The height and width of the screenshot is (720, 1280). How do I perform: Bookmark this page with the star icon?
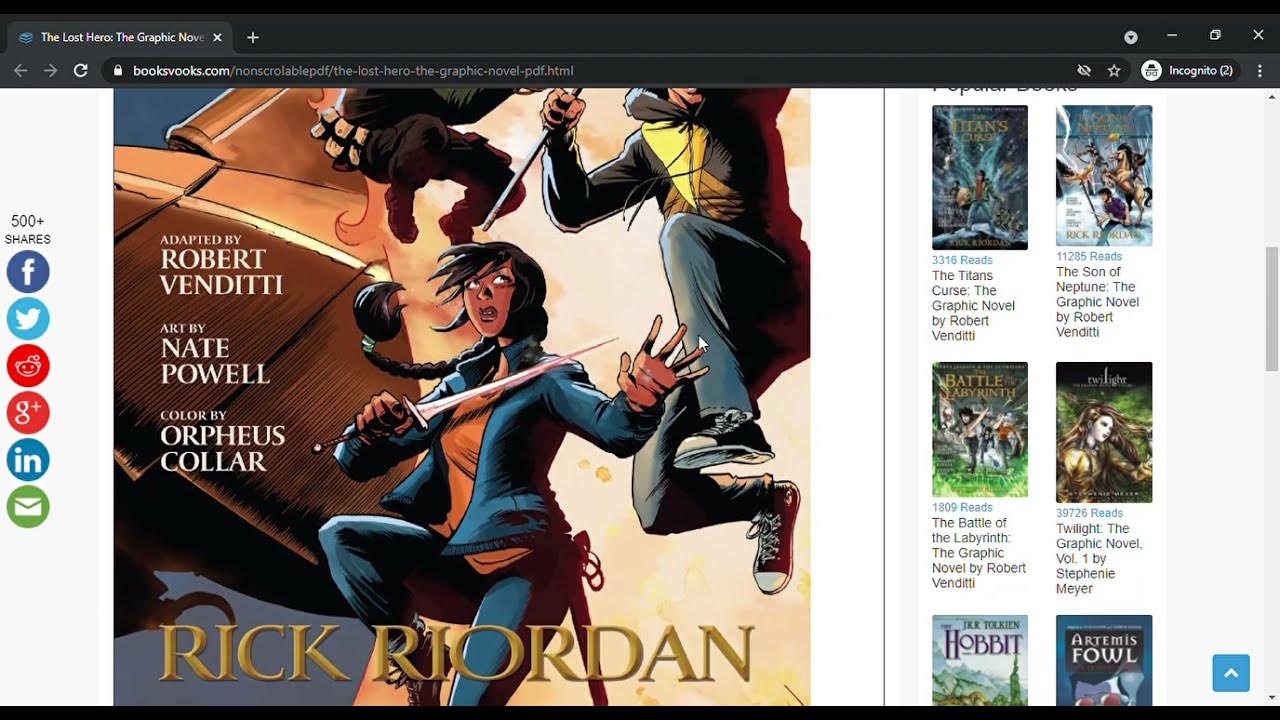pos(1114,71)
